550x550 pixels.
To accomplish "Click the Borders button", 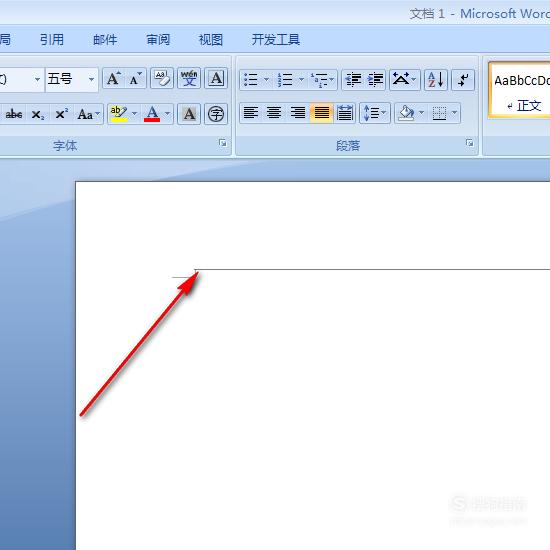I will pos(439,113).
